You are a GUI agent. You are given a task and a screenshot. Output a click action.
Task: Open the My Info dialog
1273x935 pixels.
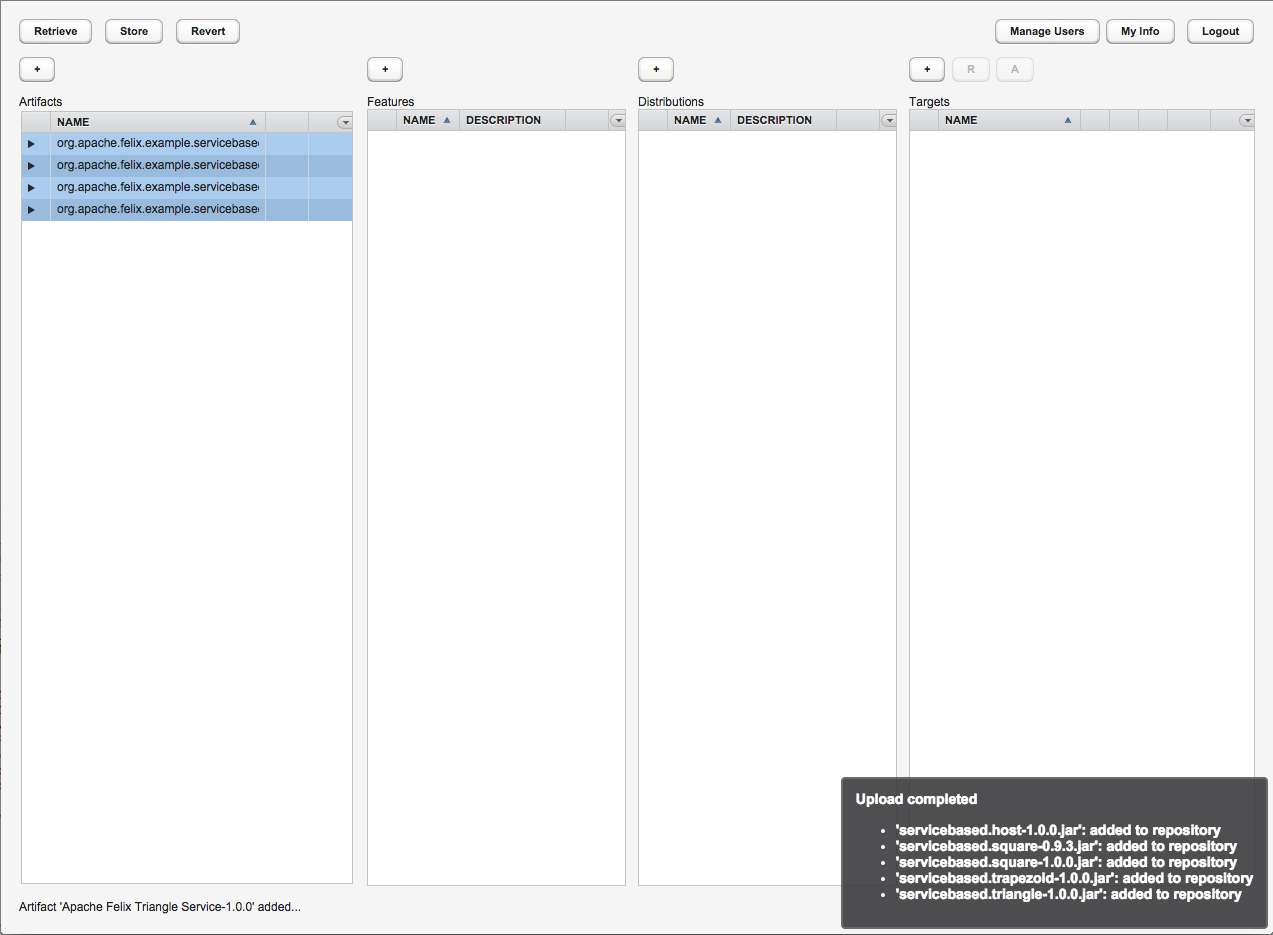click(x=1140, y=31)
